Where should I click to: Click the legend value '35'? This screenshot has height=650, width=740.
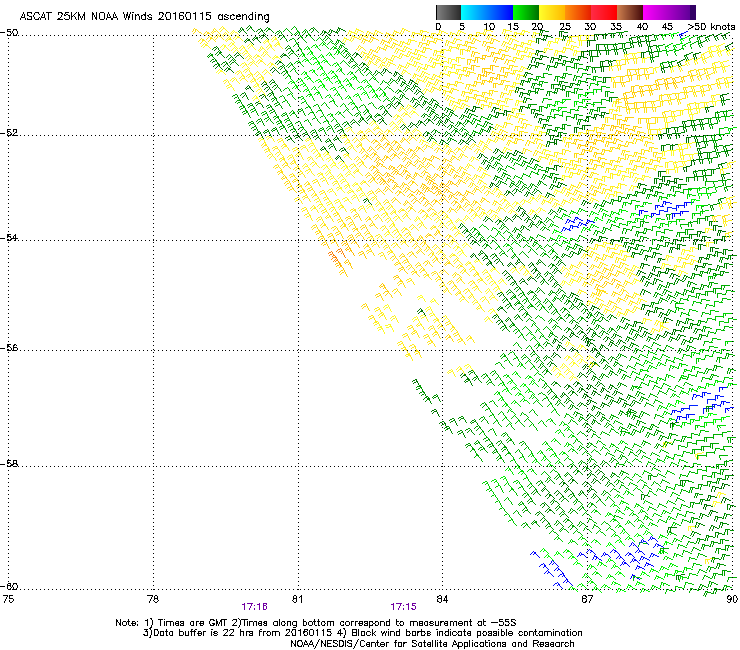tap(616, 27)
